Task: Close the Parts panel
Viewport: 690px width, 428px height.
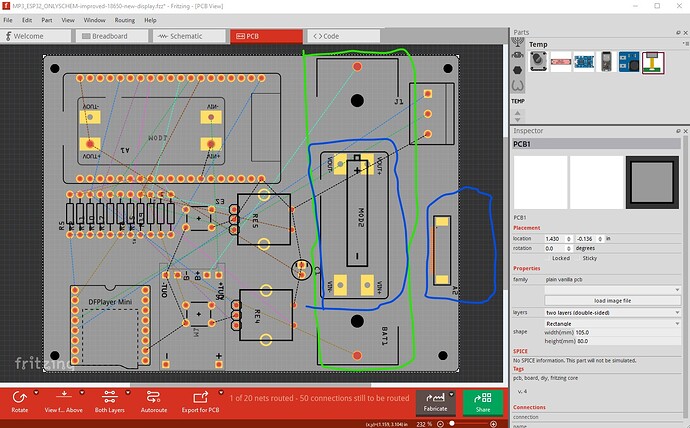Action: 686,33
